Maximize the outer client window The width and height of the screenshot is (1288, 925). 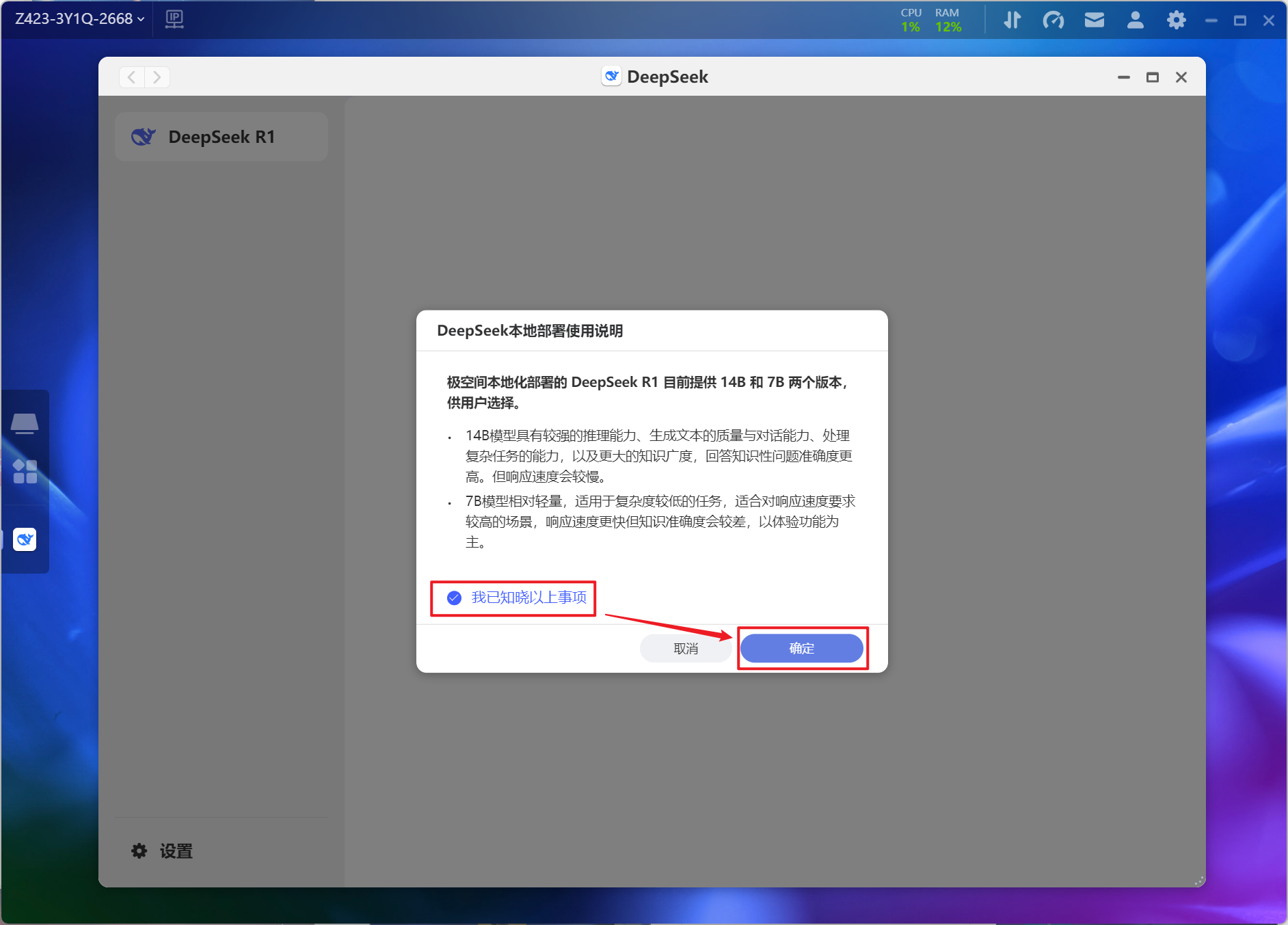[x=1240, y=21]
